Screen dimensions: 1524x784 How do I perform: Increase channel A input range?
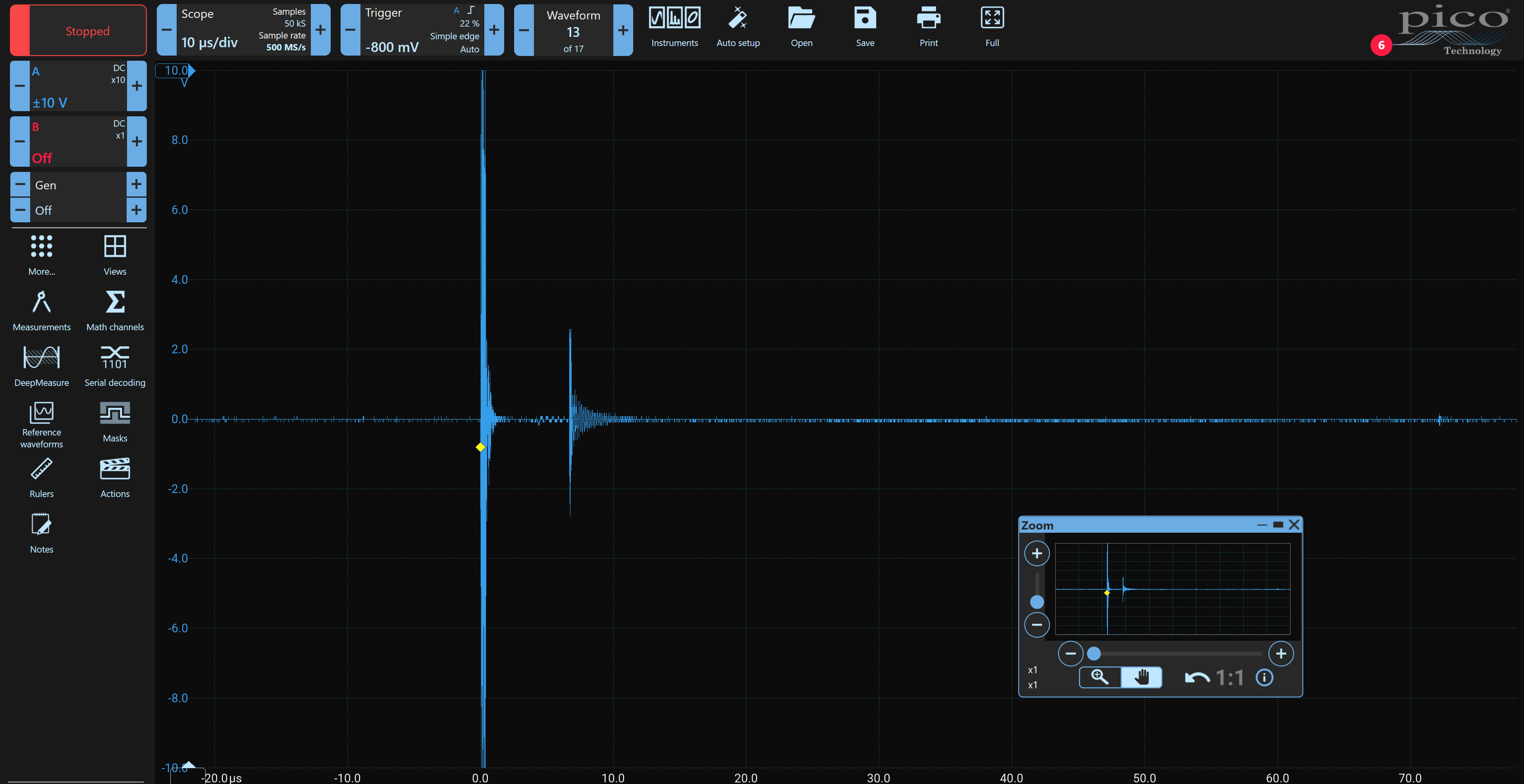tap(137, 86)
